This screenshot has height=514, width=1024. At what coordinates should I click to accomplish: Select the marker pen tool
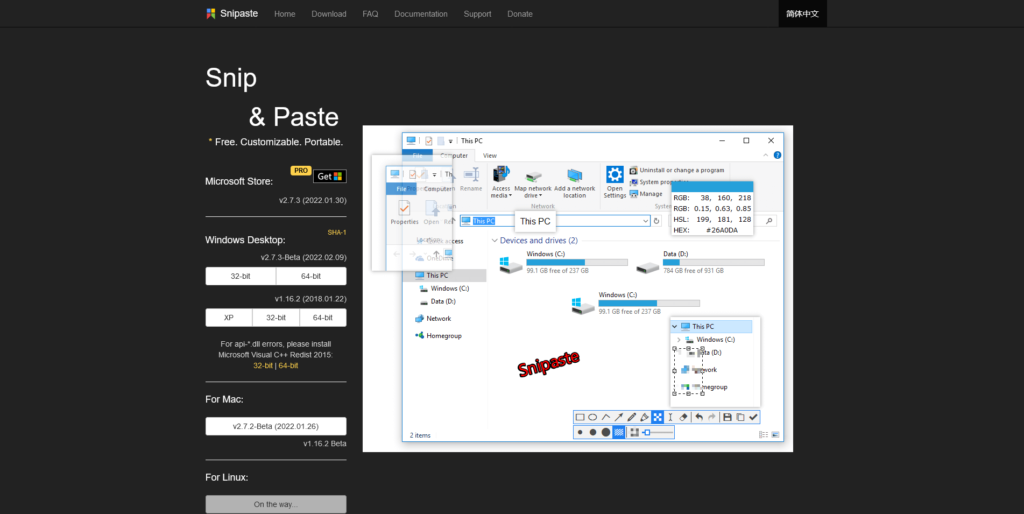pyautogui.click(x=645, y=417)
